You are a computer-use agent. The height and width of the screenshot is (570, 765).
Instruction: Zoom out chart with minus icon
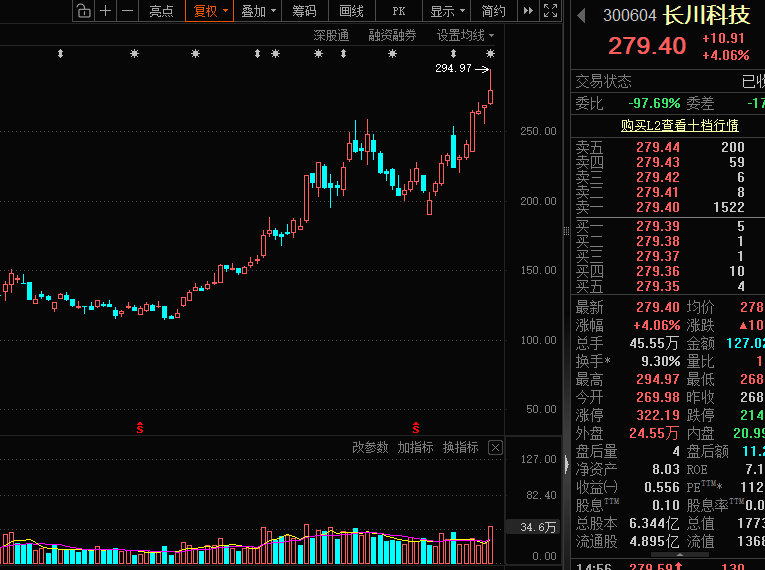point(127,11)
